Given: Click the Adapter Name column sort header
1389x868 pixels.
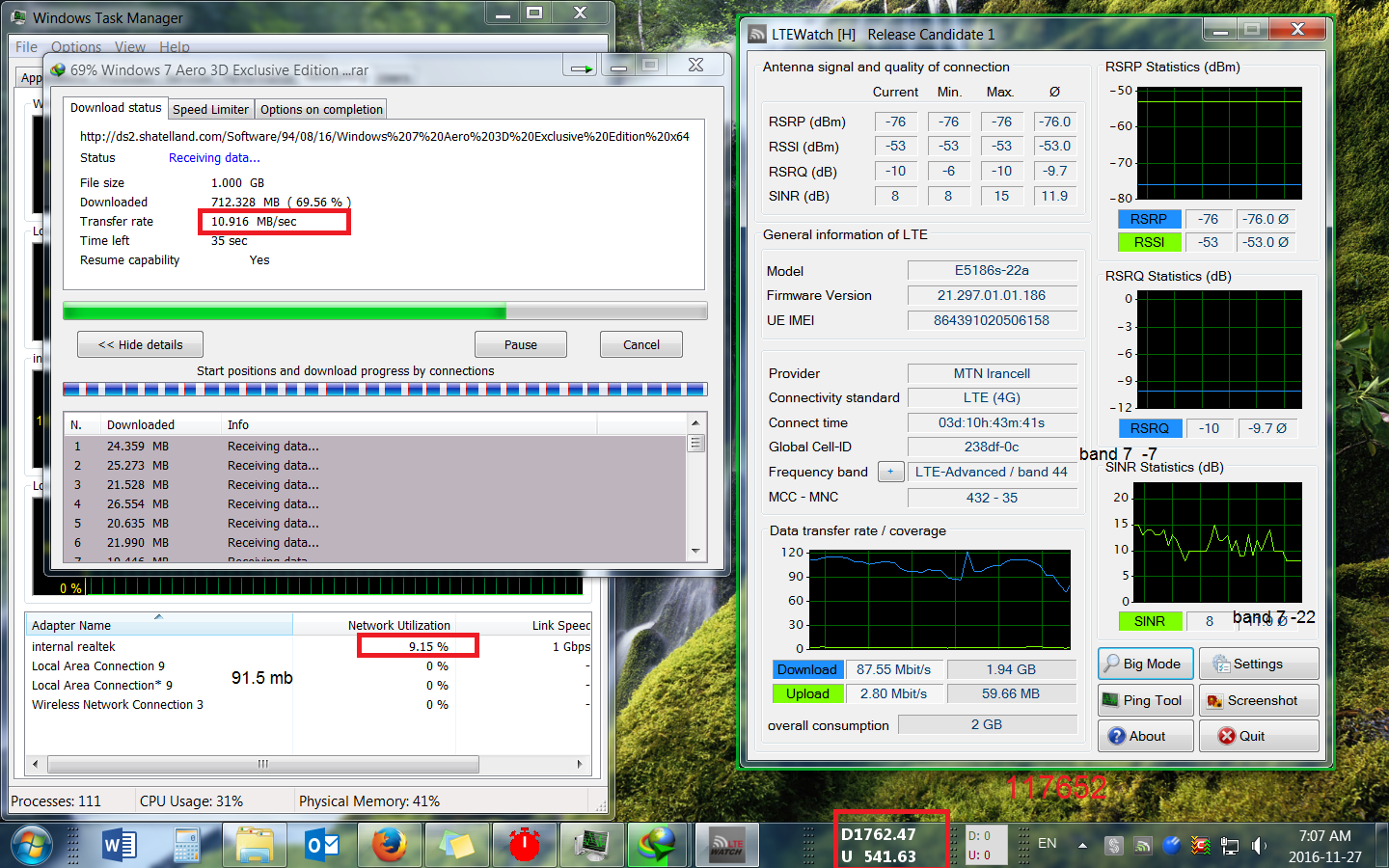Looking at the screenshot, I should [x=159, y=625].
